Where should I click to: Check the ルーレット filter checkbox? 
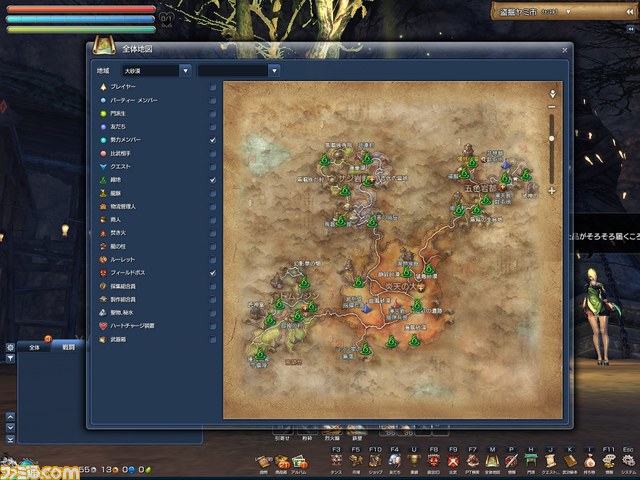click(x=213, y=260)
